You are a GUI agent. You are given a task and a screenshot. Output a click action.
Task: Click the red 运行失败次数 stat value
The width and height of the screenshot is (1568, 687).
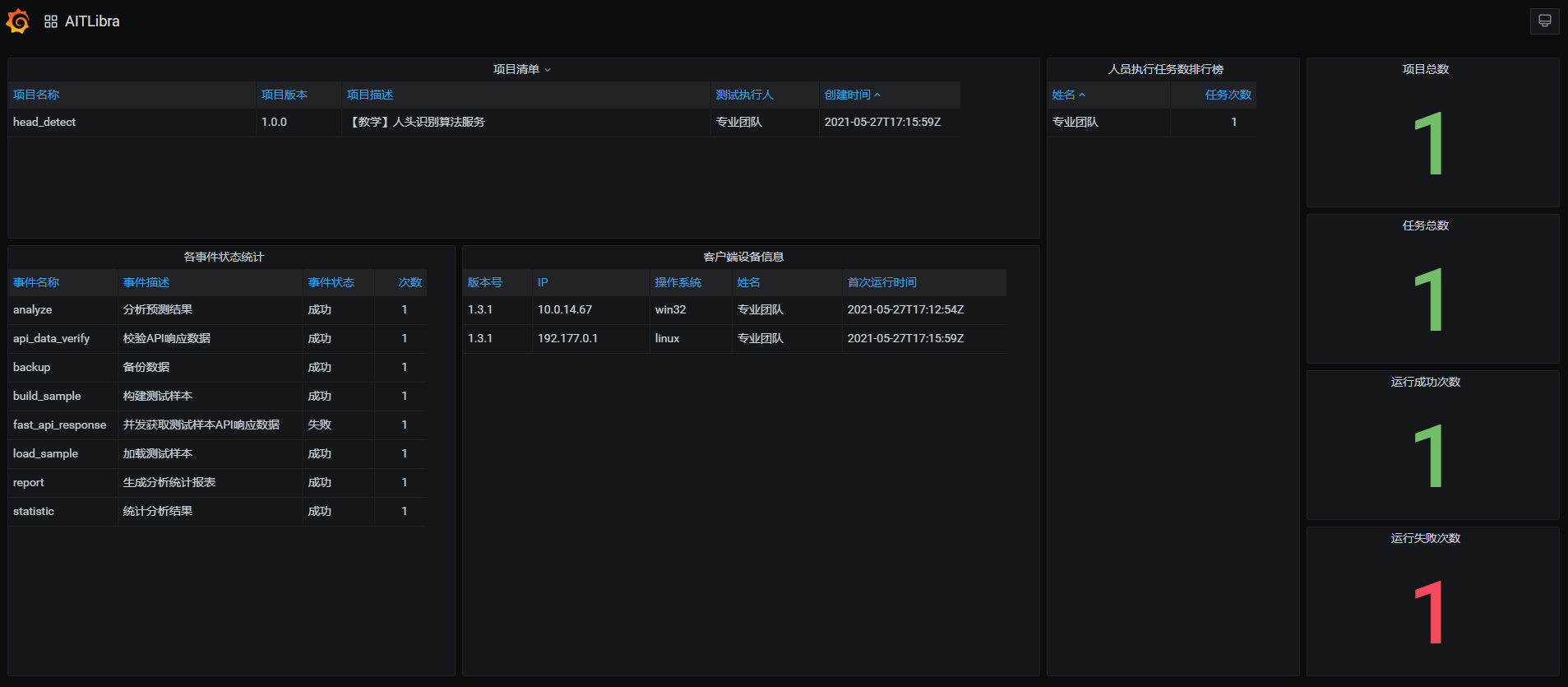tap(1429, 612)
